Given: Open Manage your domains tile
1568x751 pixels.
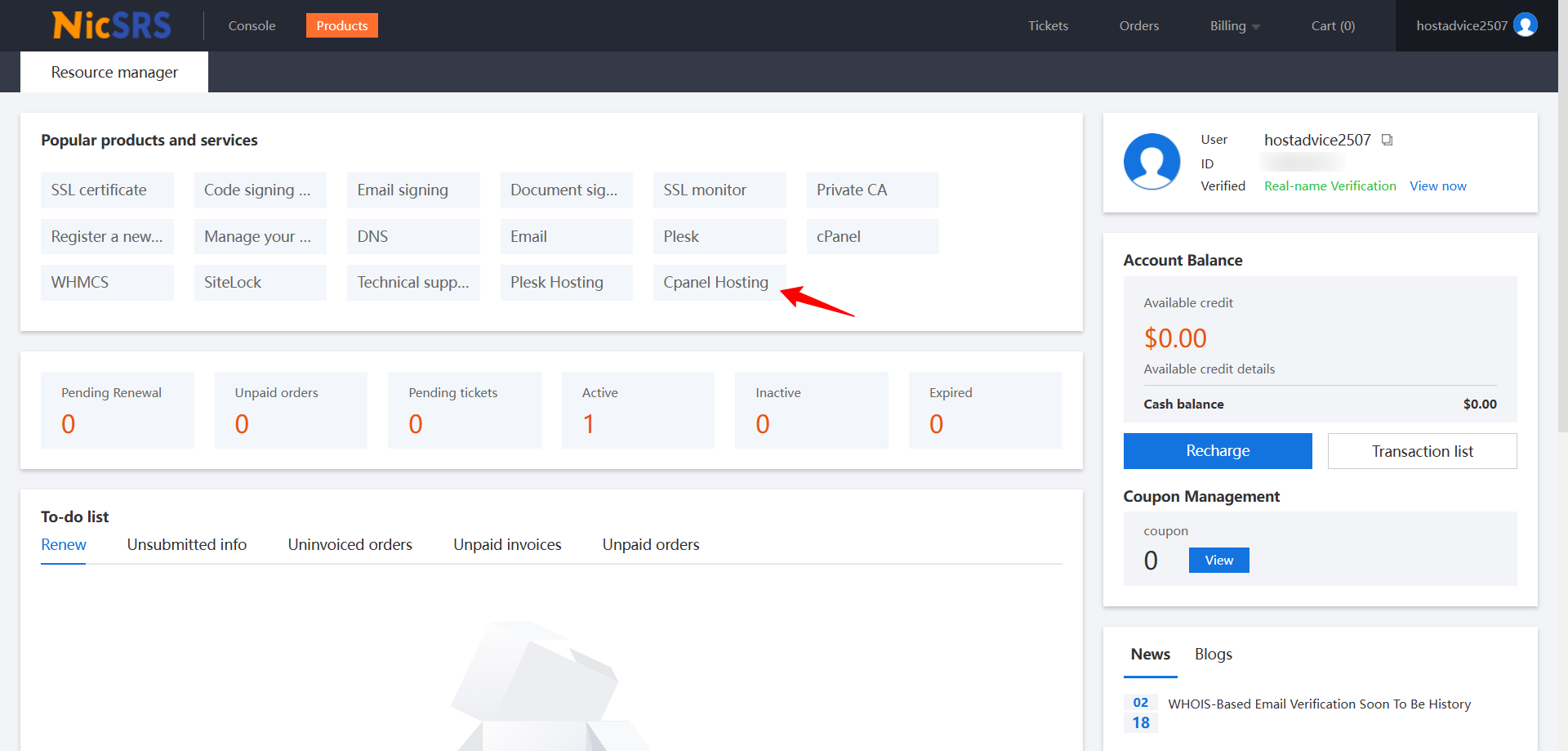Looking at the screenshot, I should tap(261, 236).
